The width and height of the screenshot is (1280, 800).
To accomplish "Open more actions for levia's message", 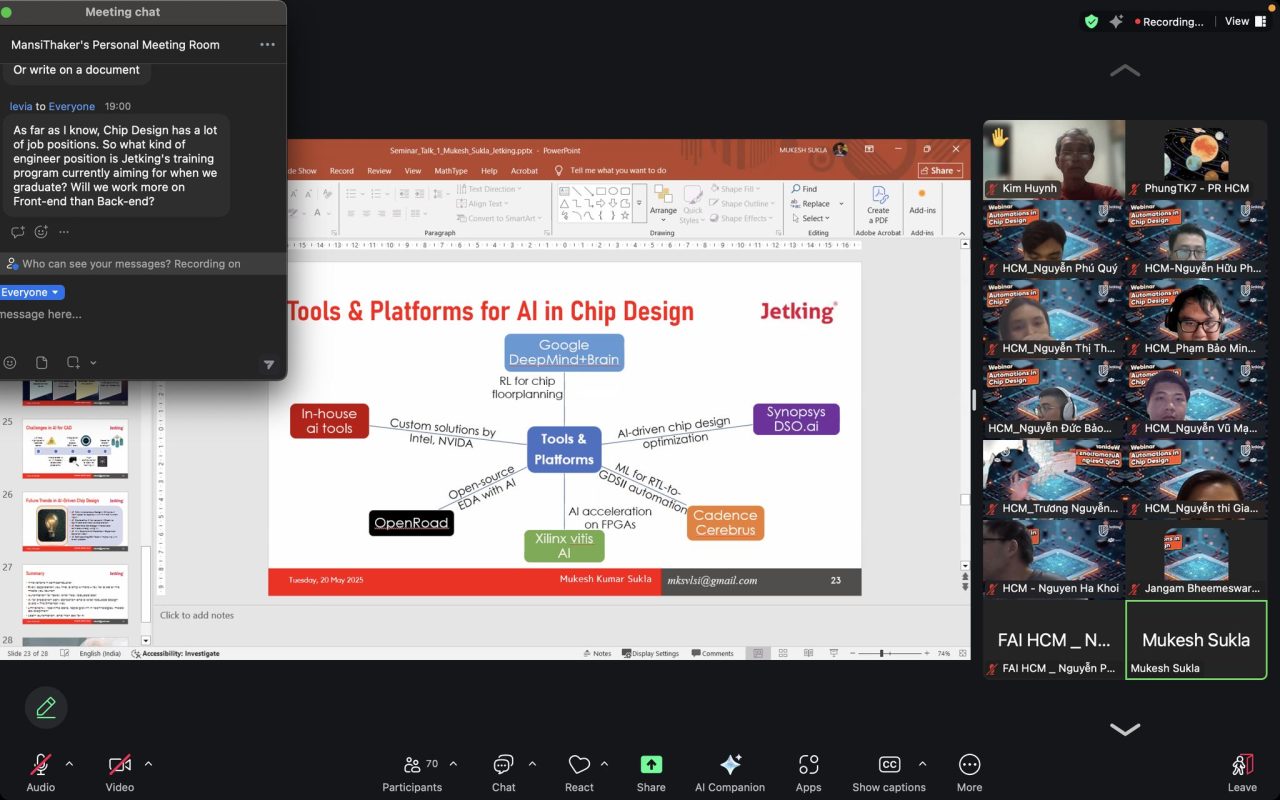I will (64, 232).
